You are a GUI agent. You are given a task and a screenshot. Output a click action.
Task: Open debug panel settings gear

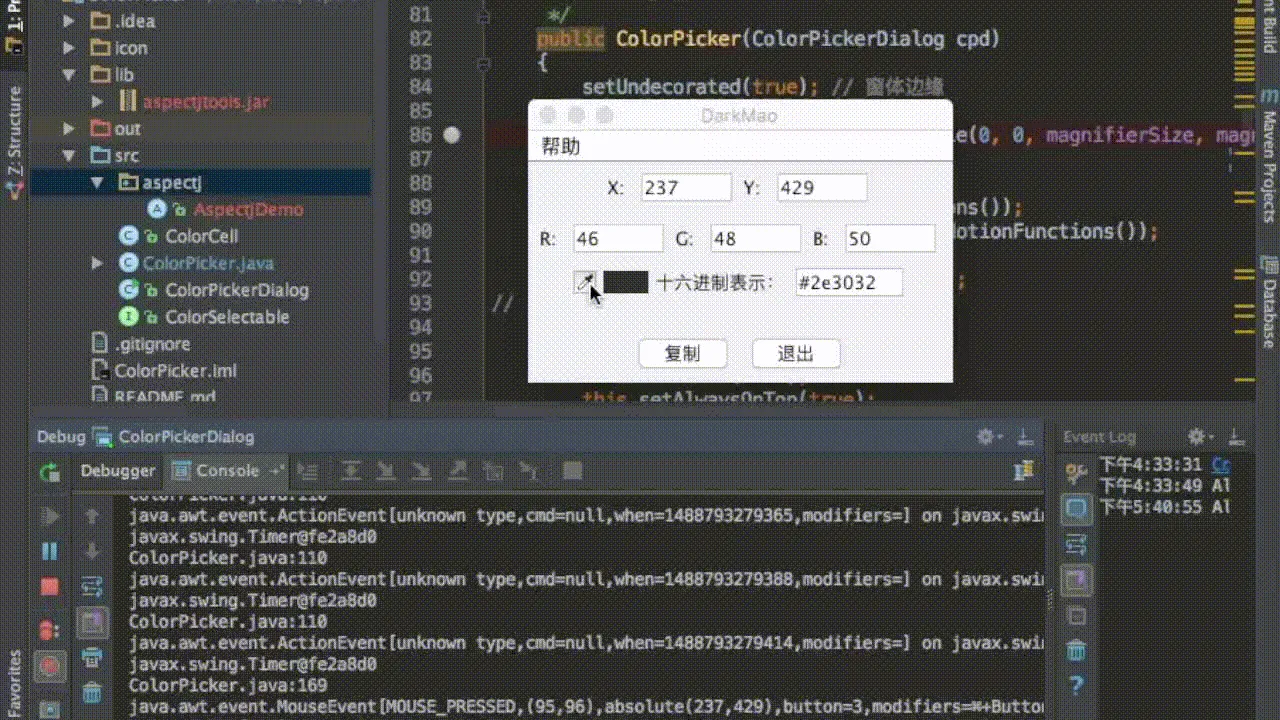pos(986,437)
